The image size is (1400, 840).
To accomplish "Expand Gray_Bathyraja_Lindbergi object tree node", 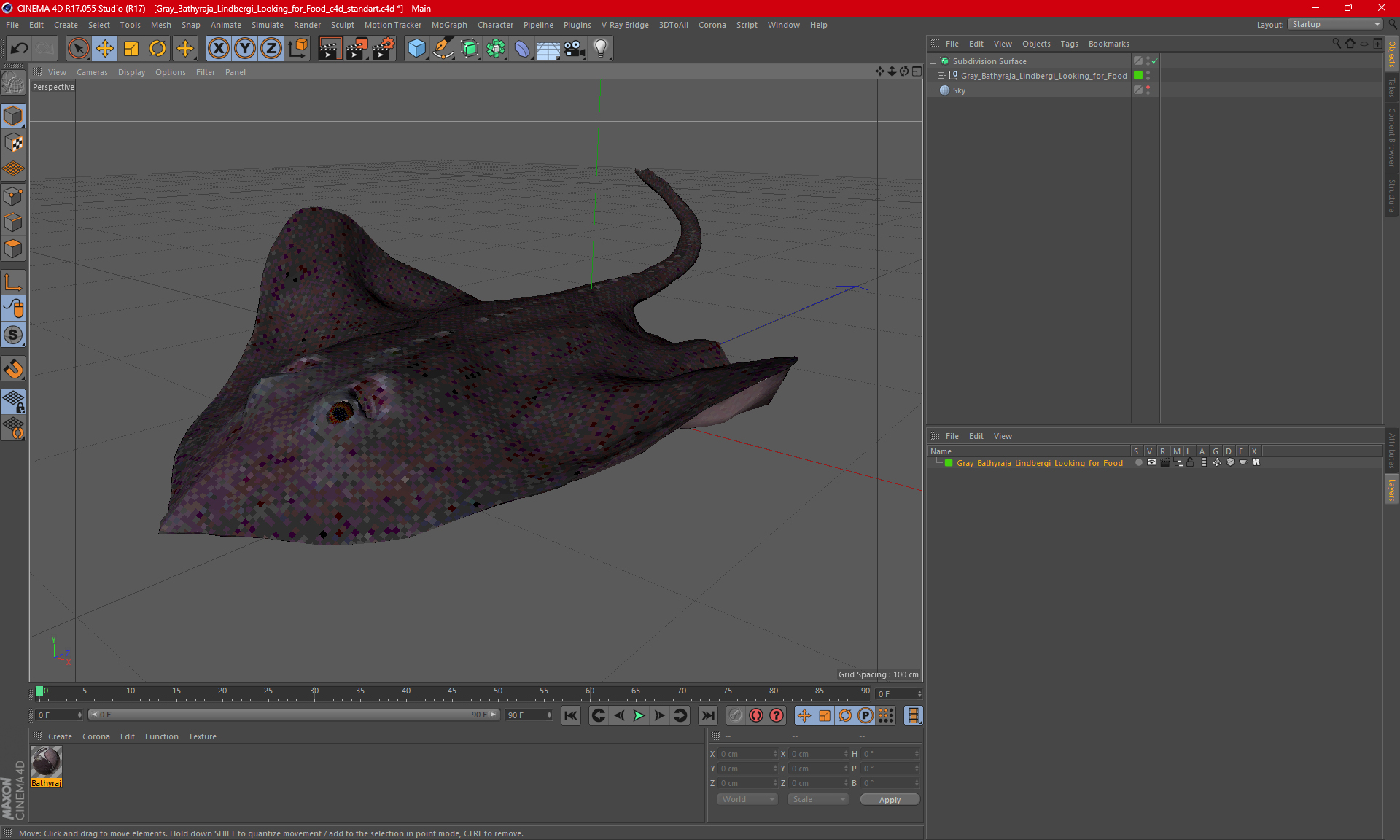I will point(941,76).
